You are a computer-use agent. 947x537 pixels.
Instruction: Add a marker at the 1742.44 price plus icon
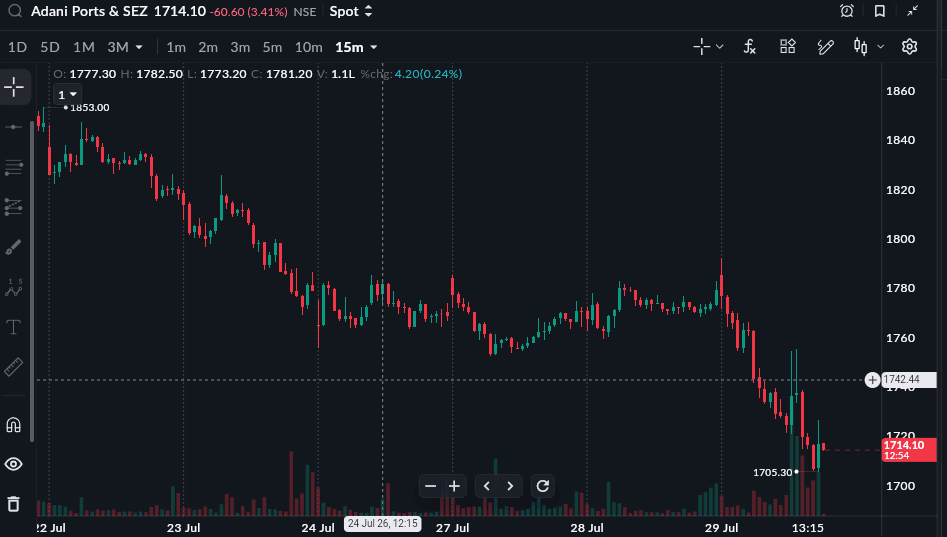click(x=872, y=380)
